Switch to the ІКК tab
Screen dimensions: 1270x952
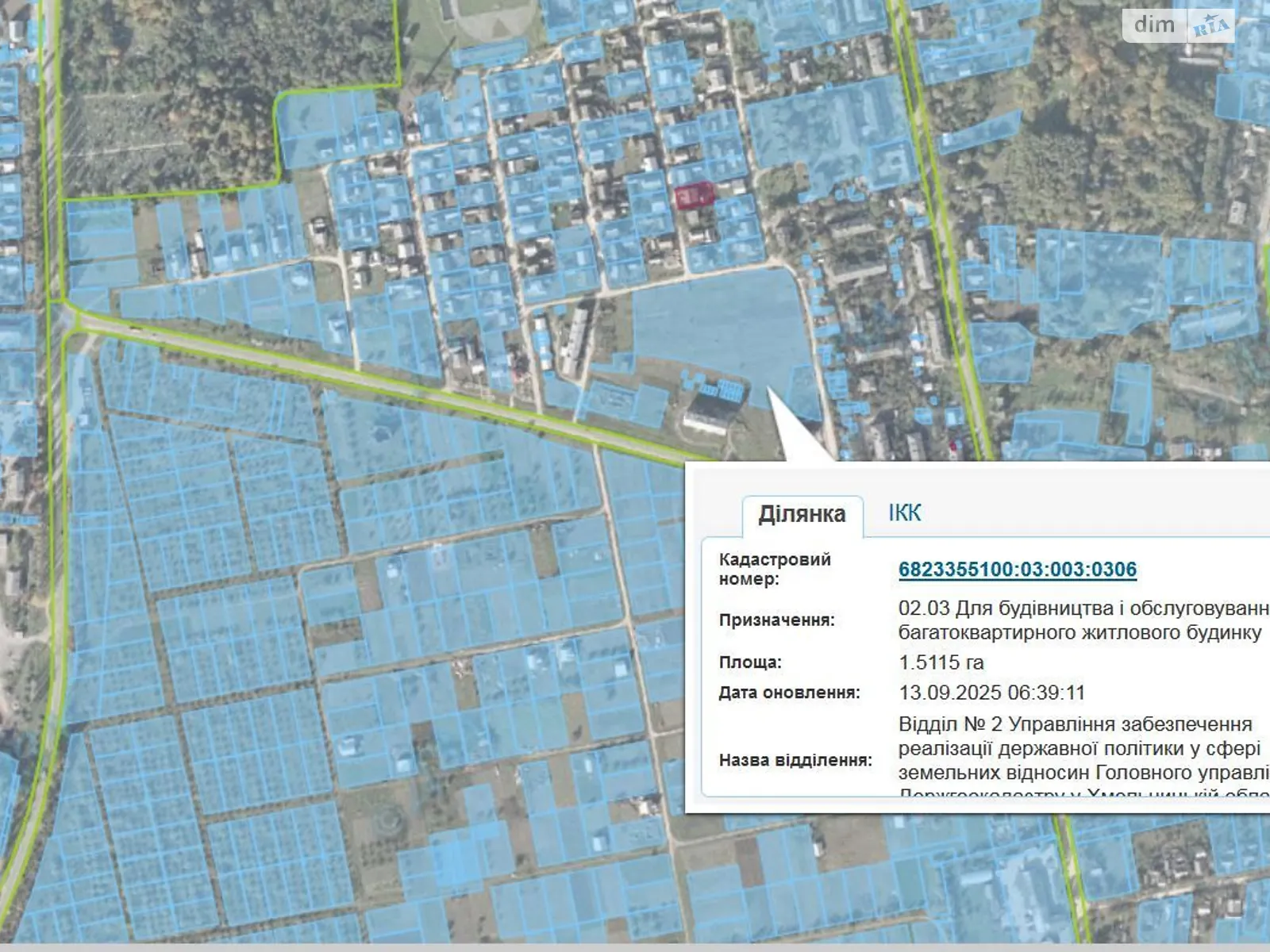pos(904,513)
